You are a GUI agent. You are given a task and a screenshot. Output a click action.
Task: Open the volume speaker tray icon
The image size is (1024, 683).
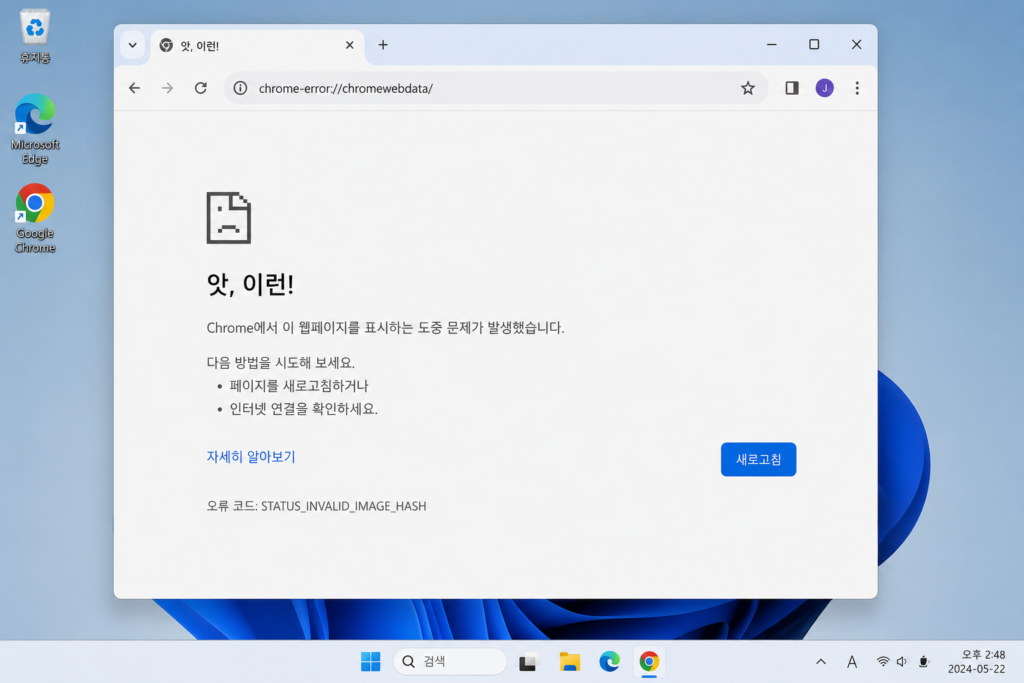tap(902, 661)
